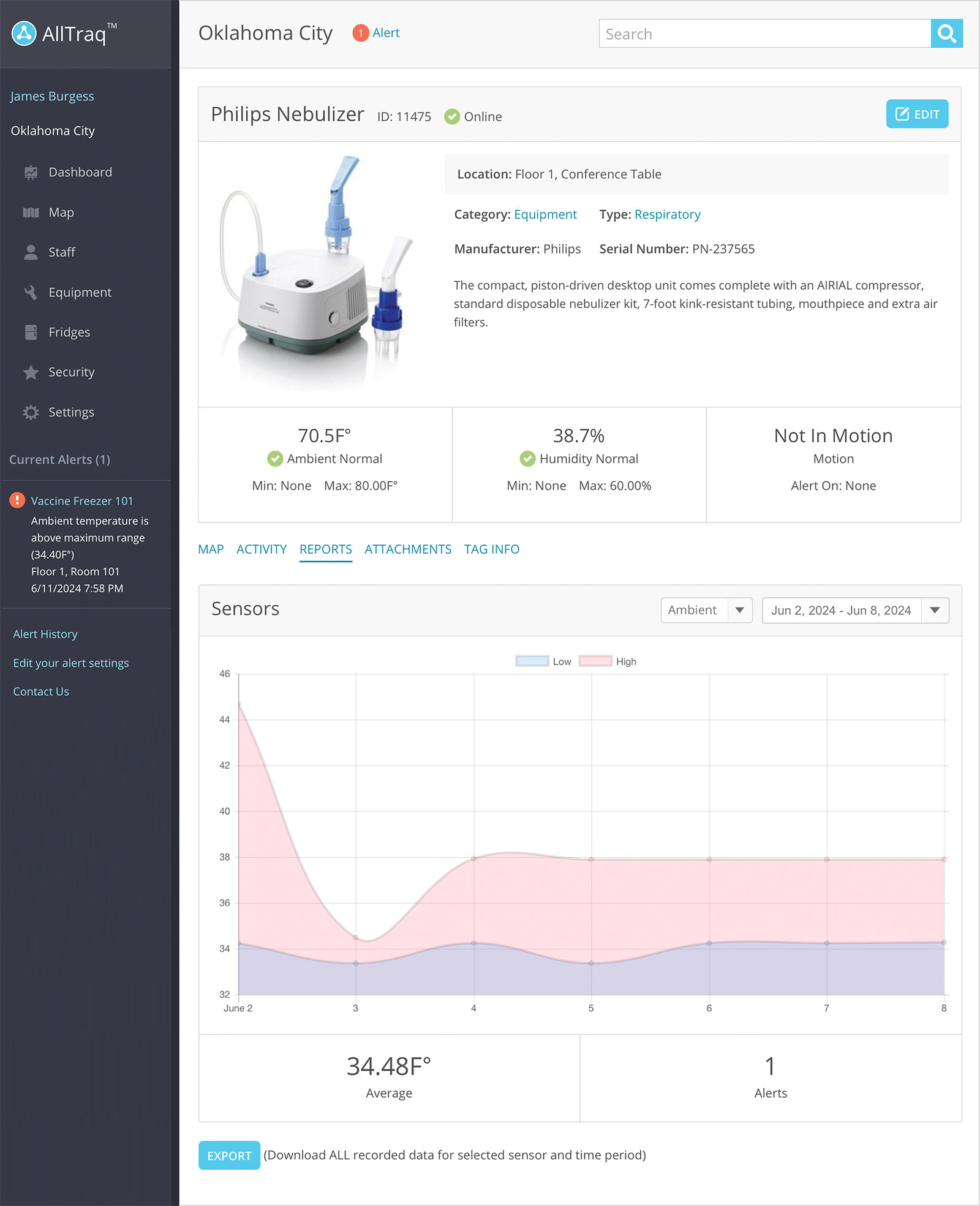
Task: Click the Ambient Normal green check icon
Action: pyautogui.click(x=275, y=459)
